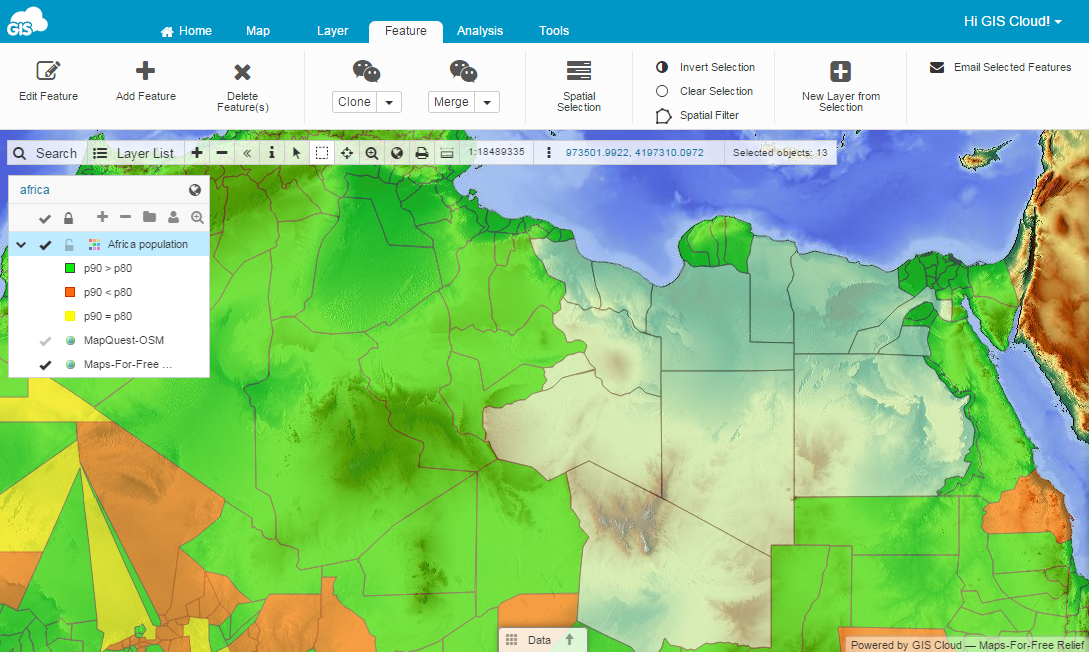This screenshot has width=1089, height=652.
Task: Click the Email Selected Features envelope icon
Action: [937, 68]
